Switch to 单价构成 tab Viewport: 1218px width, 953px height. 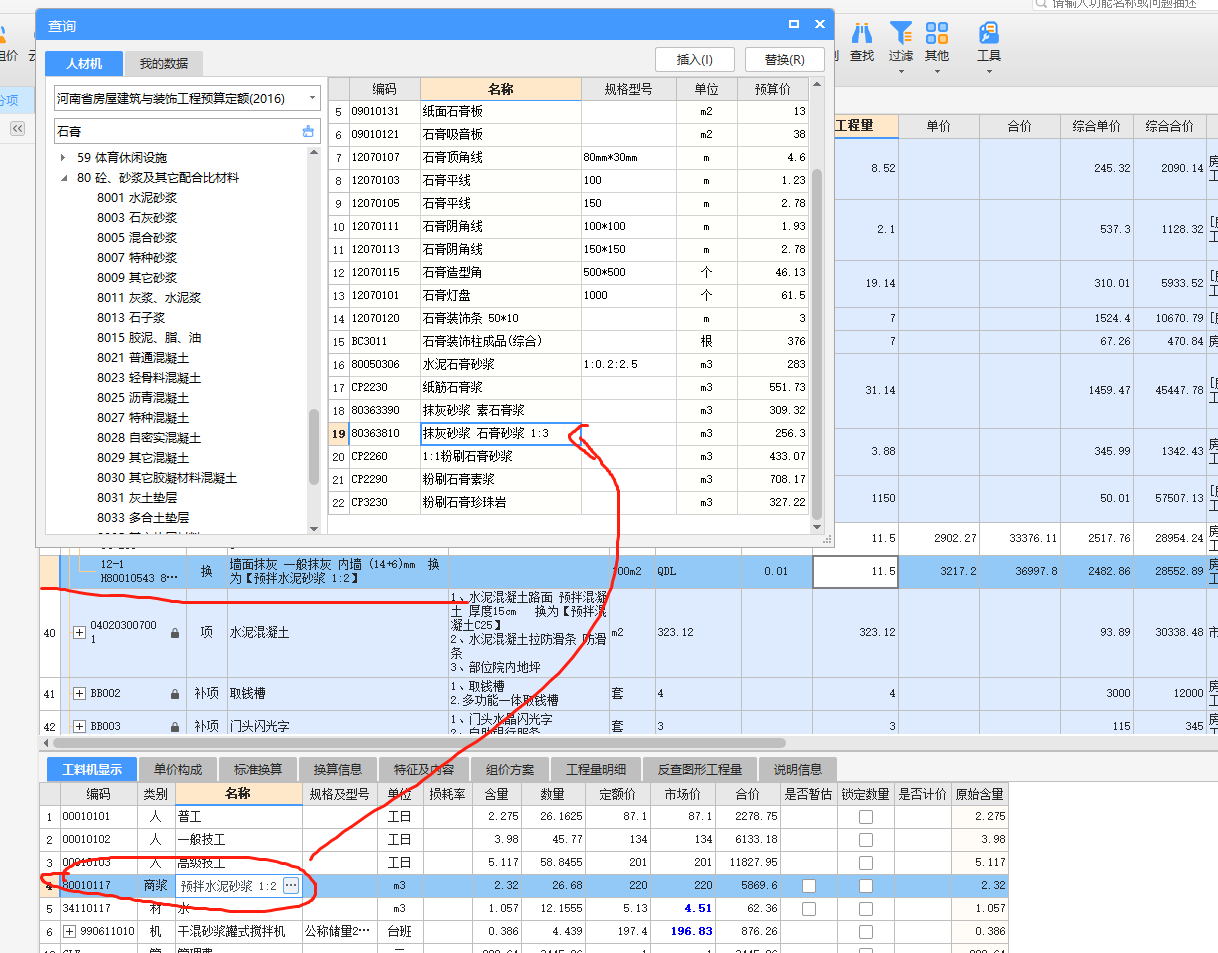point(178,769)
